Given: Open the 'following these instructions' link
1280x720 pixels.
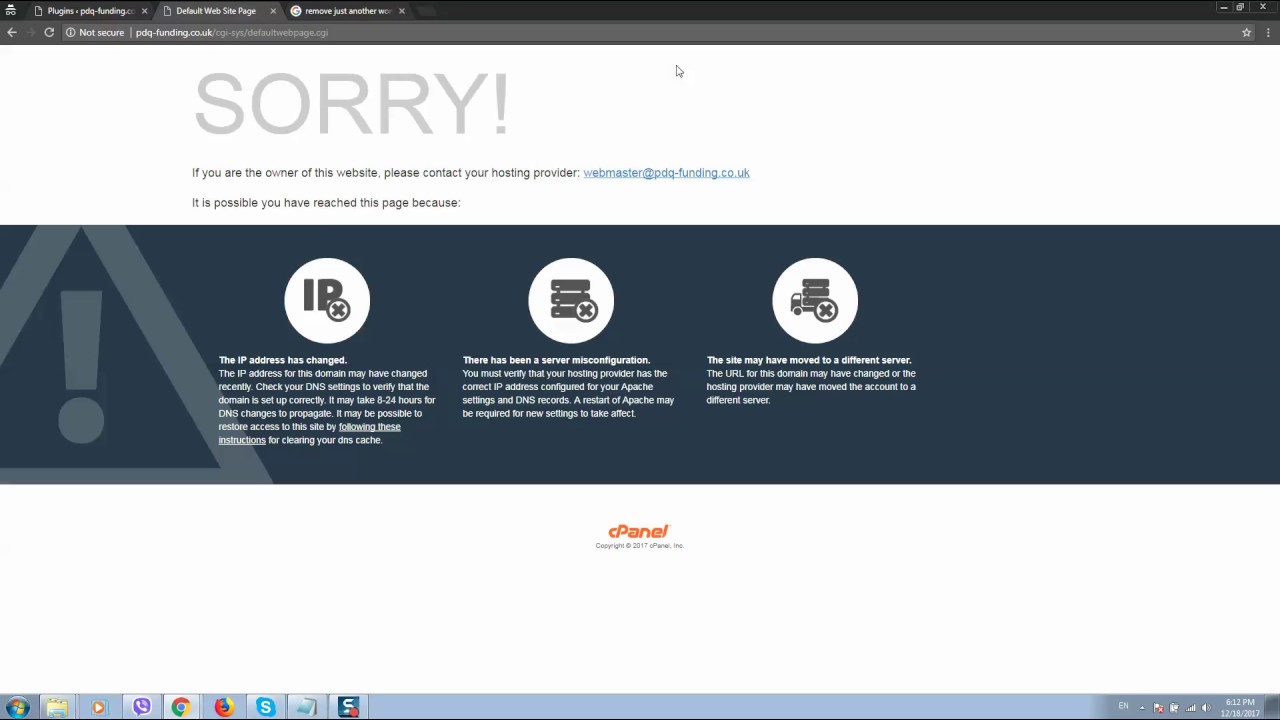Looking at the screenshot, I should [309, 433].
